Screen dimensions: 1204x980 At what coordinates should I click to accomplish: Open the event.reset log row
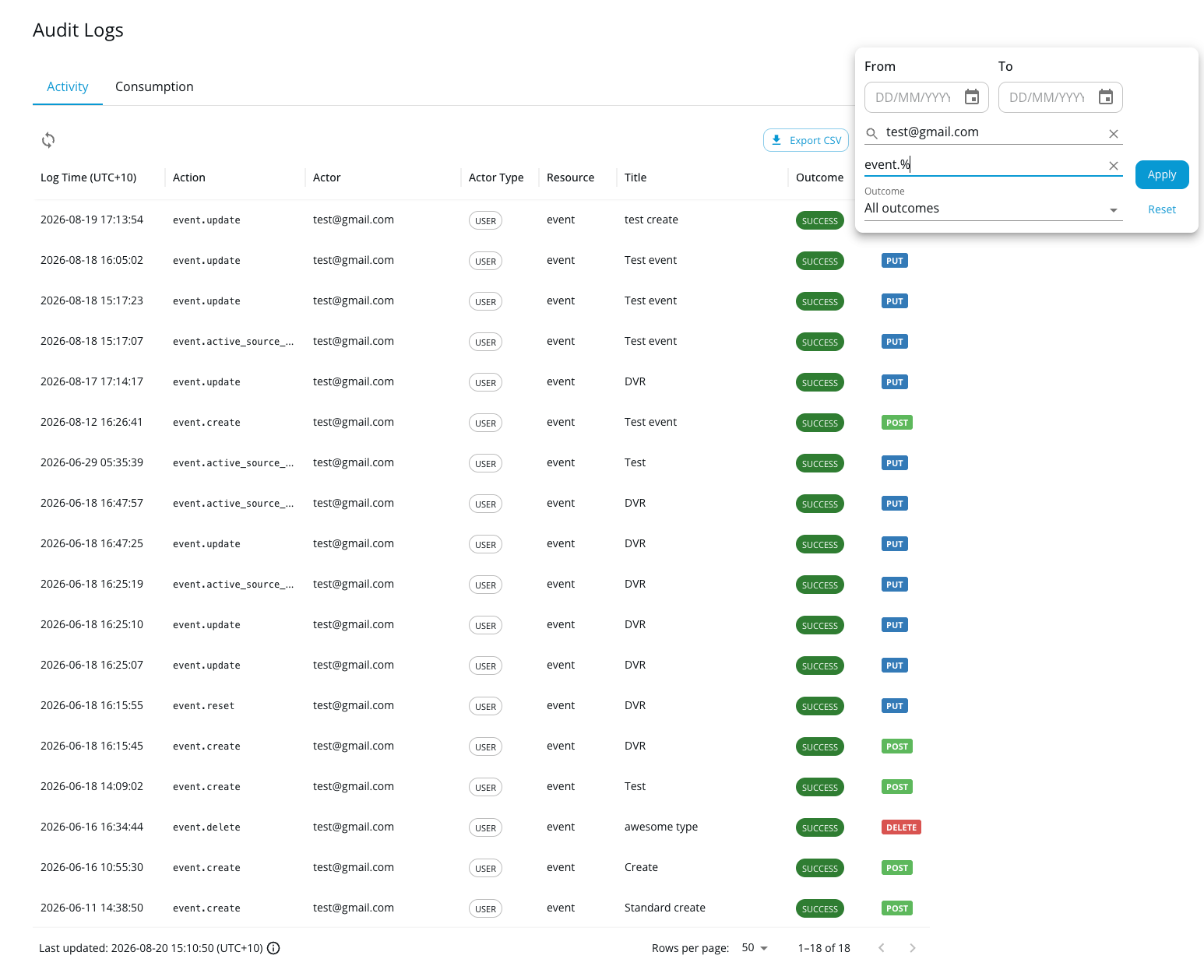pos(481,706)
